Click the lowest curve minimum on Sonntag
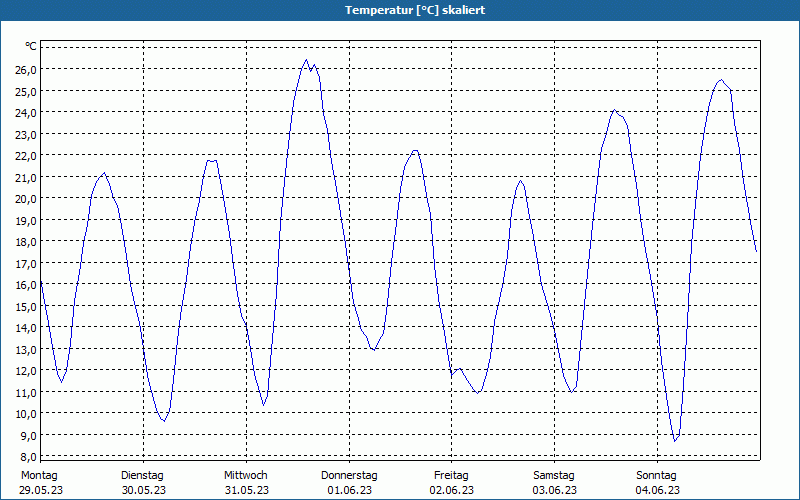The height and width of the screenshot is (500, 800). click(x=675, y=440)
